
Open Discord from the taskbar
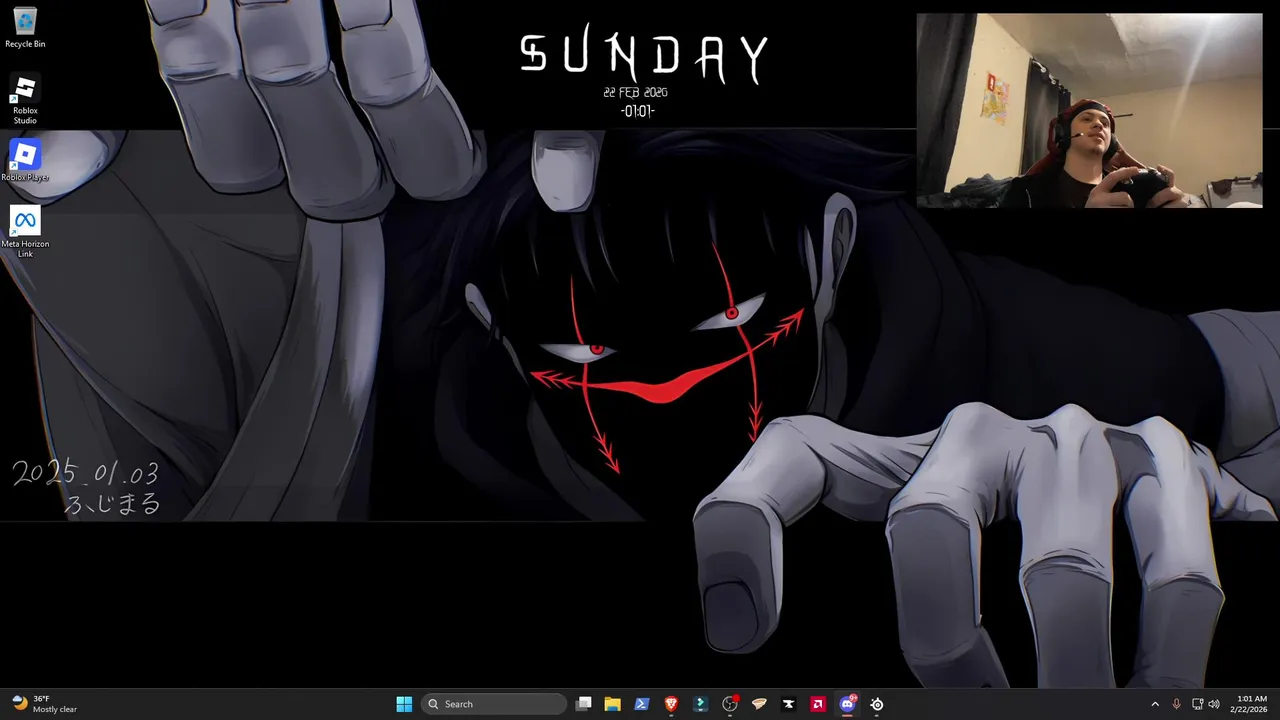point(848,704)
